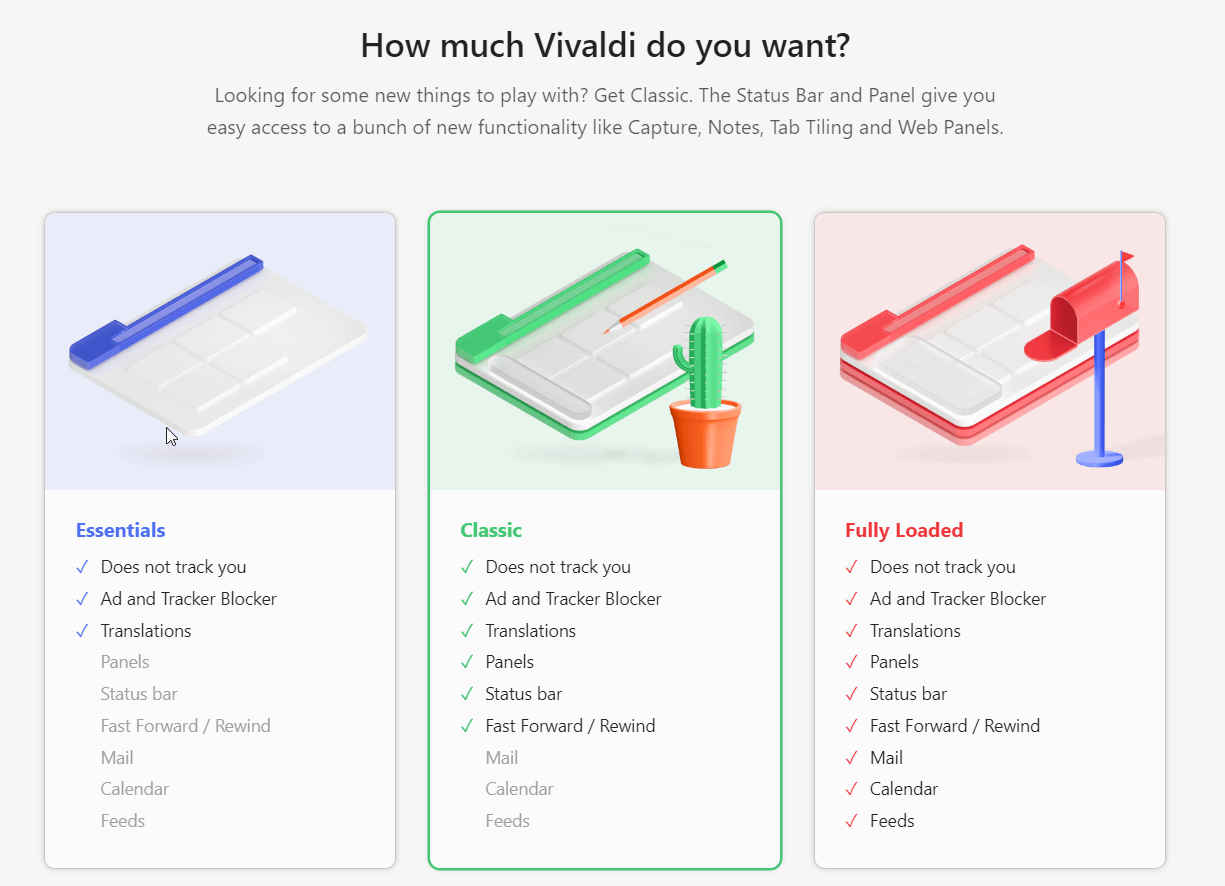1225x886 pixels.
Task: Click the green cactus in orange pot
Action: click(x=706, y=392)
